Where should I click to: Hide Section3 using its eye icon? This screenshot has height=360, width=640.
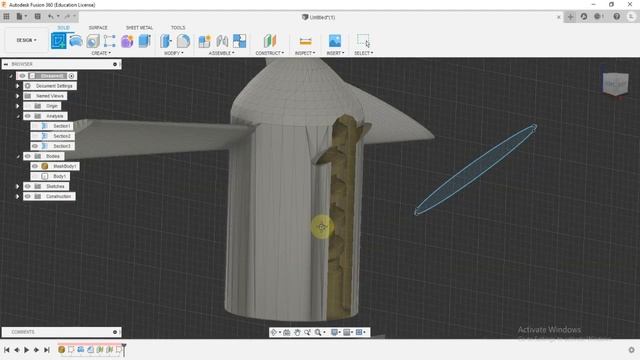pyautogui.click(x=35, y=146)
